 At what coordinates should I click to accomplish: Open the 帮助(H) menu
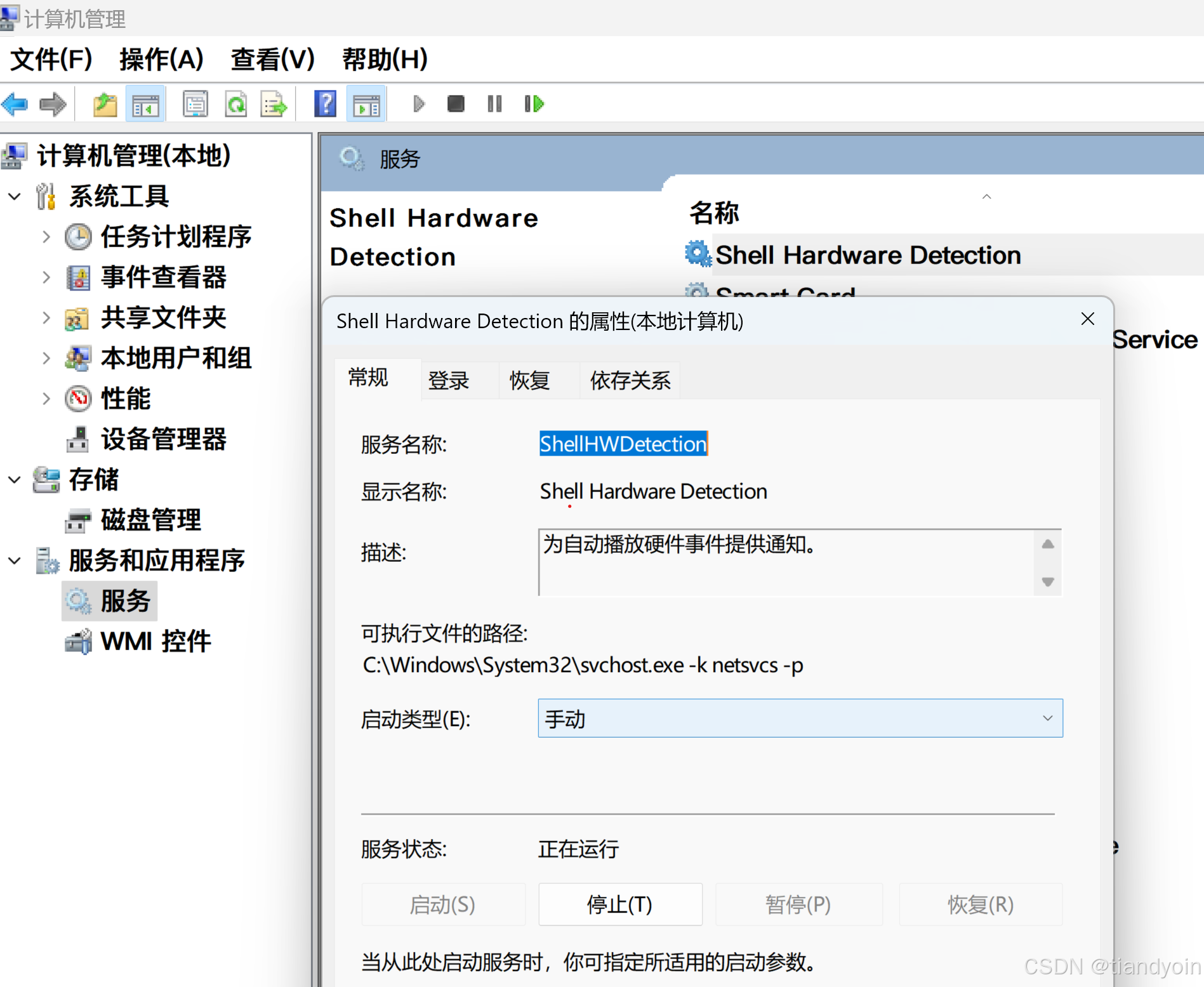click(385, 60)
